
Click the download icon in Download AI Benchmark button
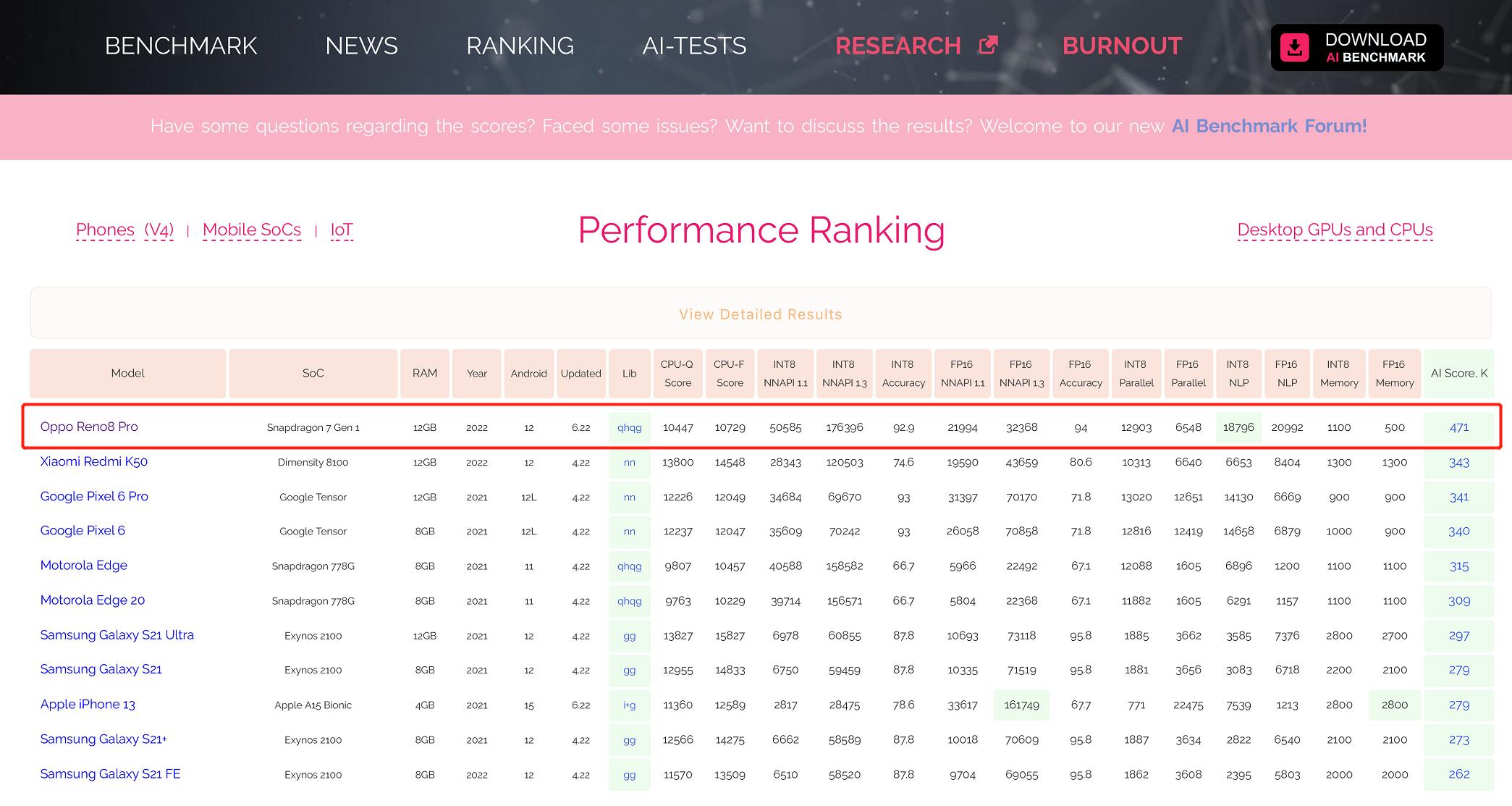(1294, 48)
